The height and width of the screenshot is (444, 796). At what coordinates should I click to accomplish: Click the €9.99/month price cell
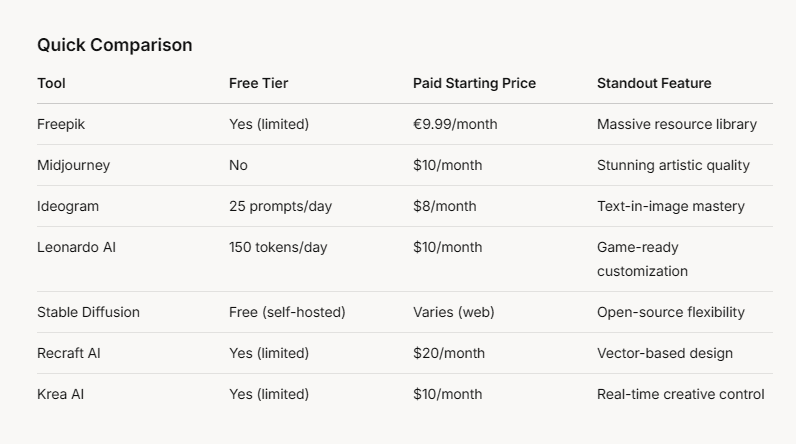(x=455, y=124)
